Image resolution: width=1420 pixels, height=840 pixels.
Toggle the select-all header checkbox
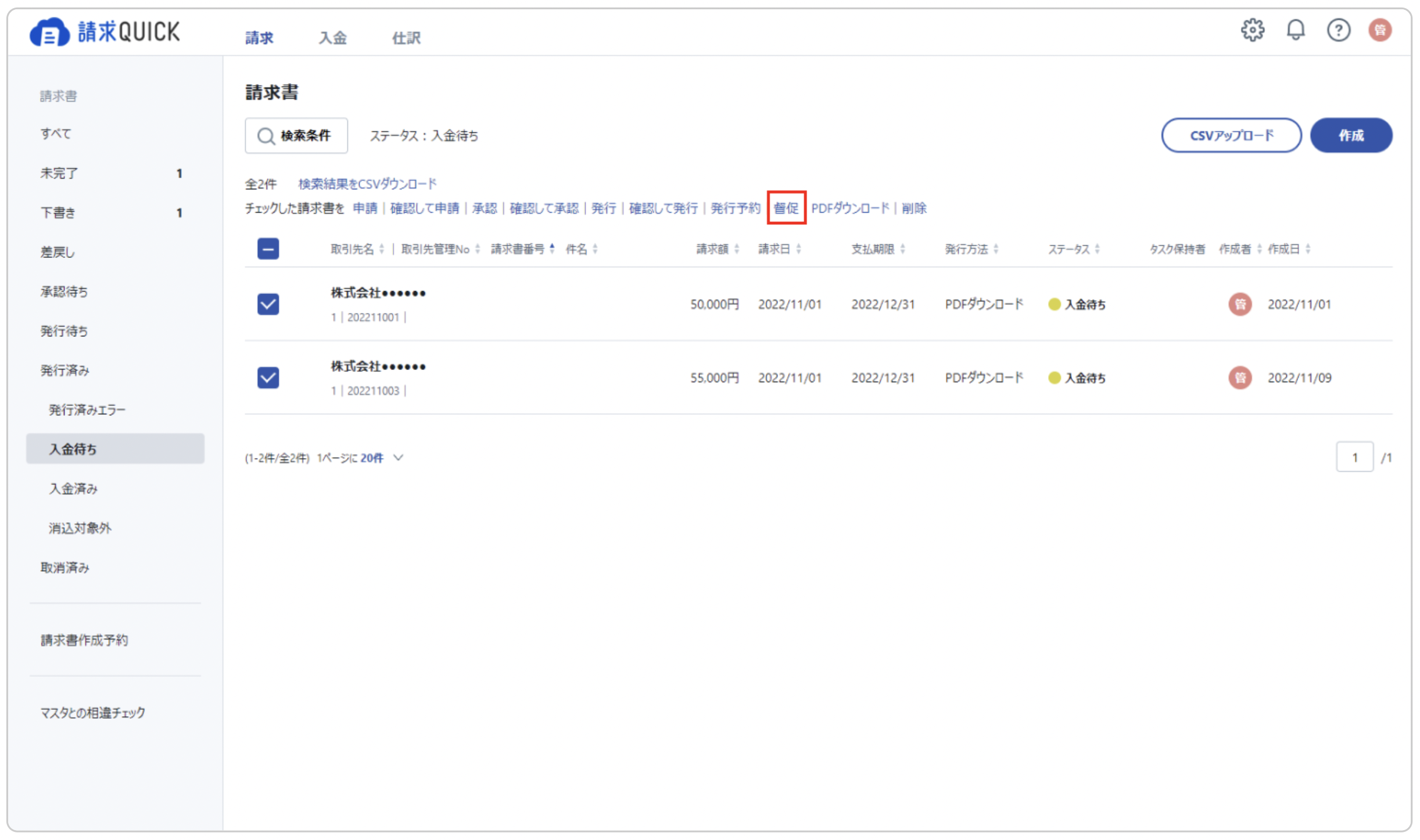point(268,249)
